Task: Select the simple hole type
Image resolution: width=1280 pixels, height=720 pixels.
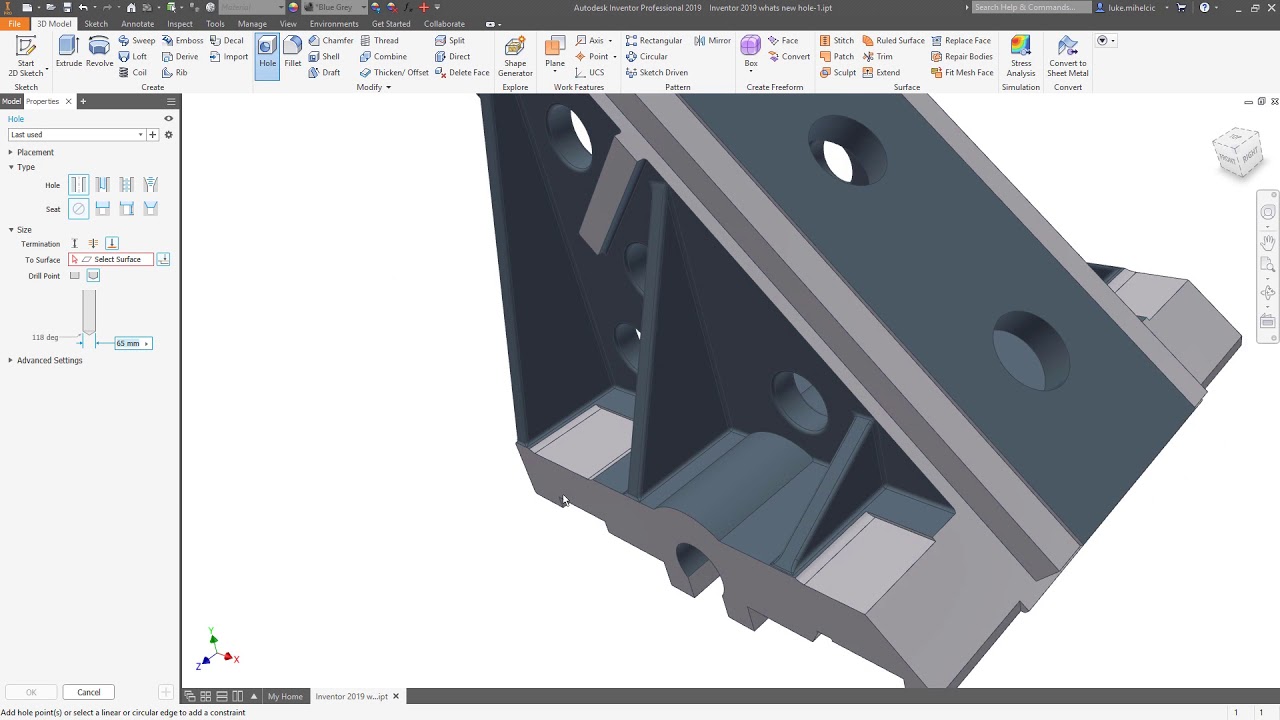Action: click(79, 184)
